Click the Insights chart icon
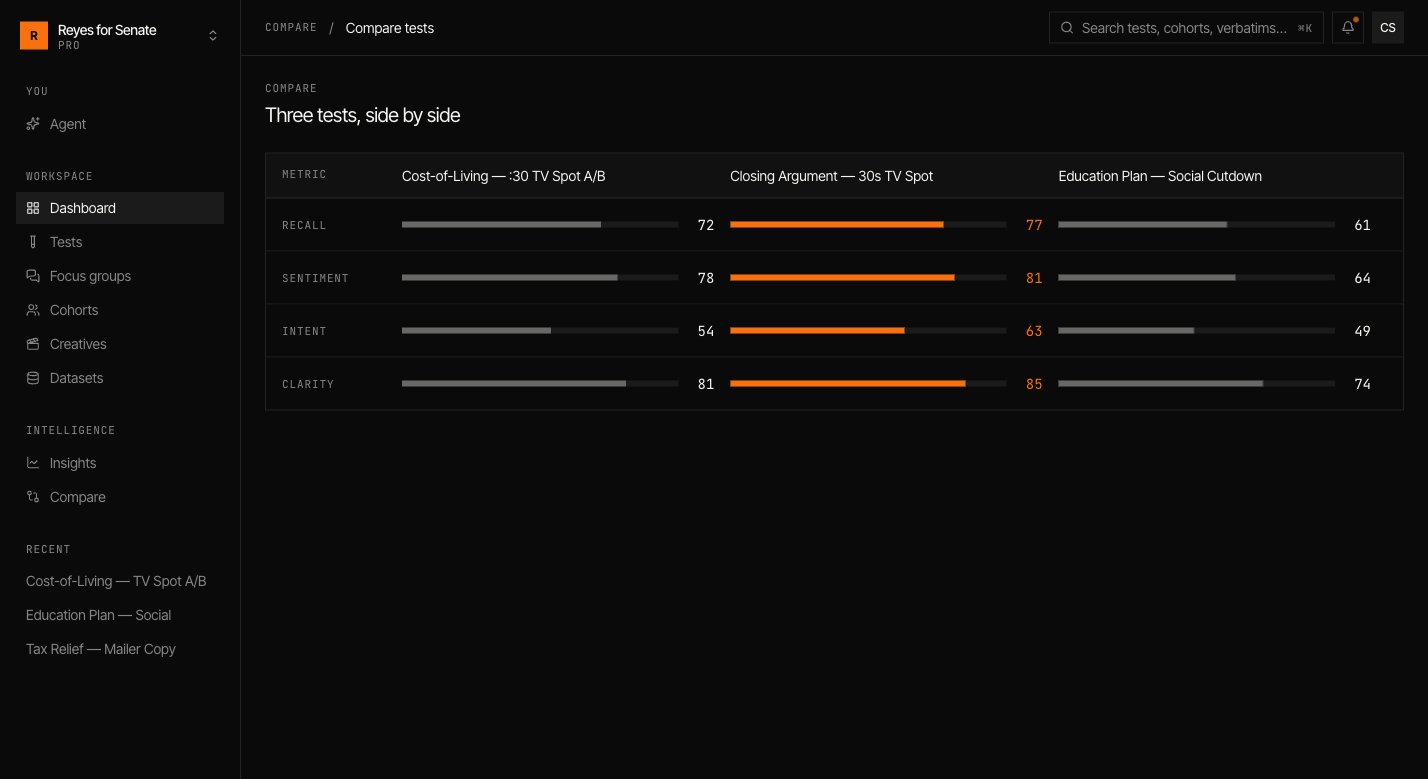 (33, 463)
